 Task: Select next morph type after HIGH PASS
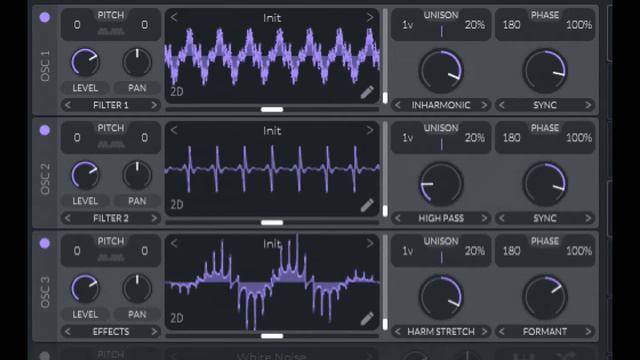click(x=484, y=218)
